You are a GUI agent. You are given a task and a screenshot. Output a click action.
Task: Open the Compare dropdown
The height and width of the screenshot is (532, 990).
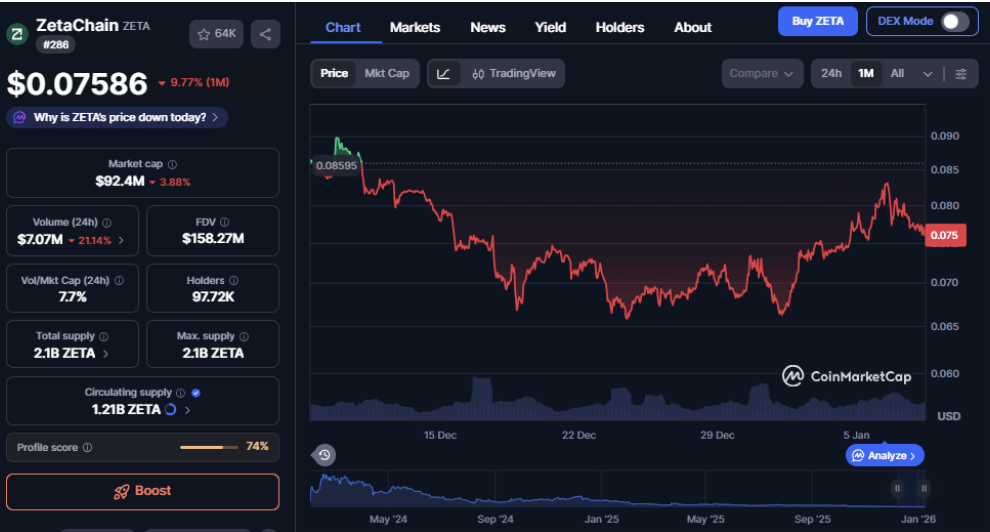pos(762,74)
